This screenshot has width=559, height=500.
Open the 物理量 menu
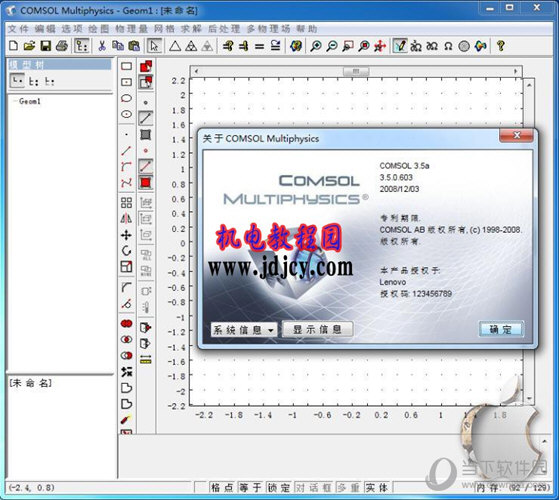132,29
